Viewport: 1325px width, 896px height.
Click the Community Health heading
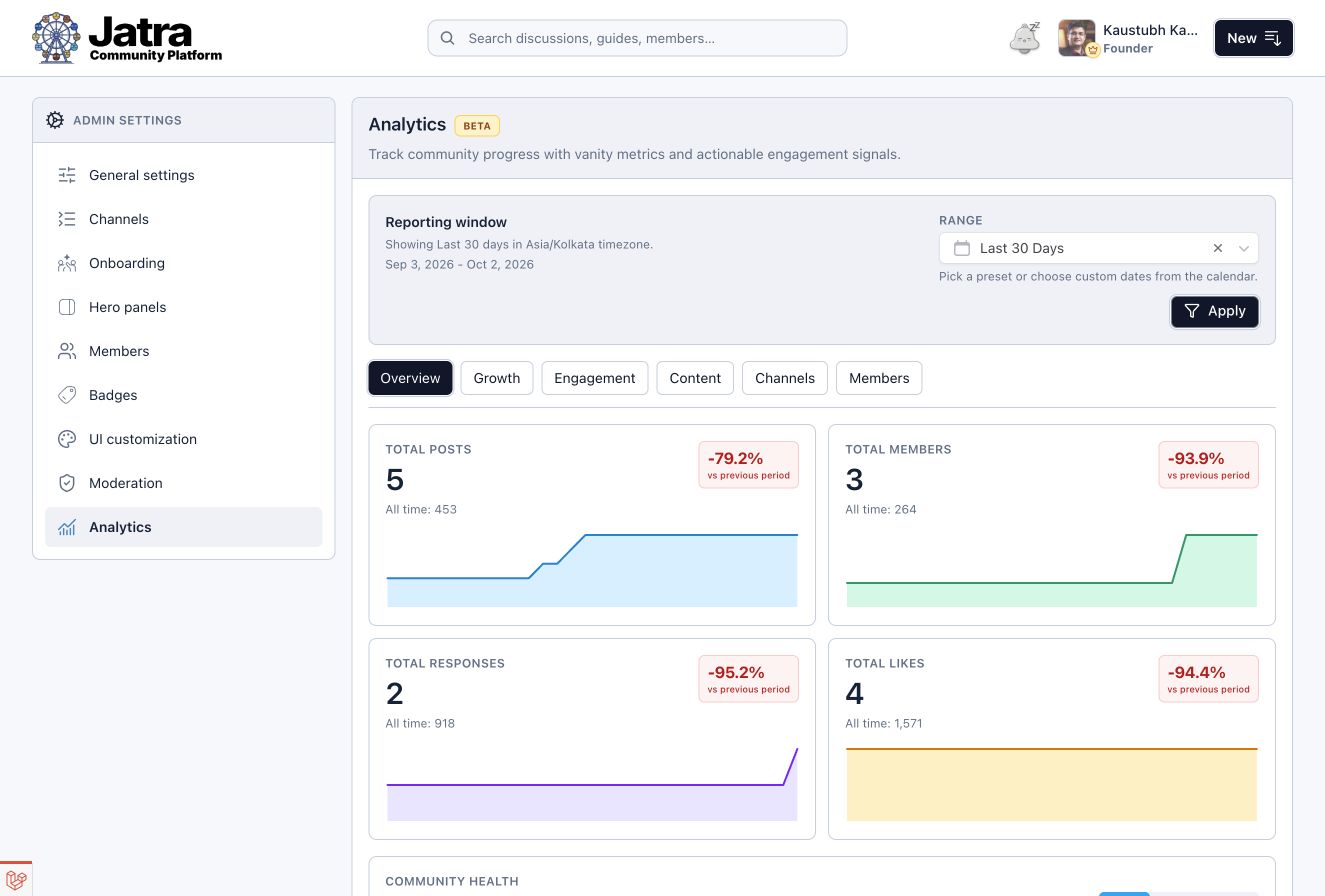click(452, 881)
